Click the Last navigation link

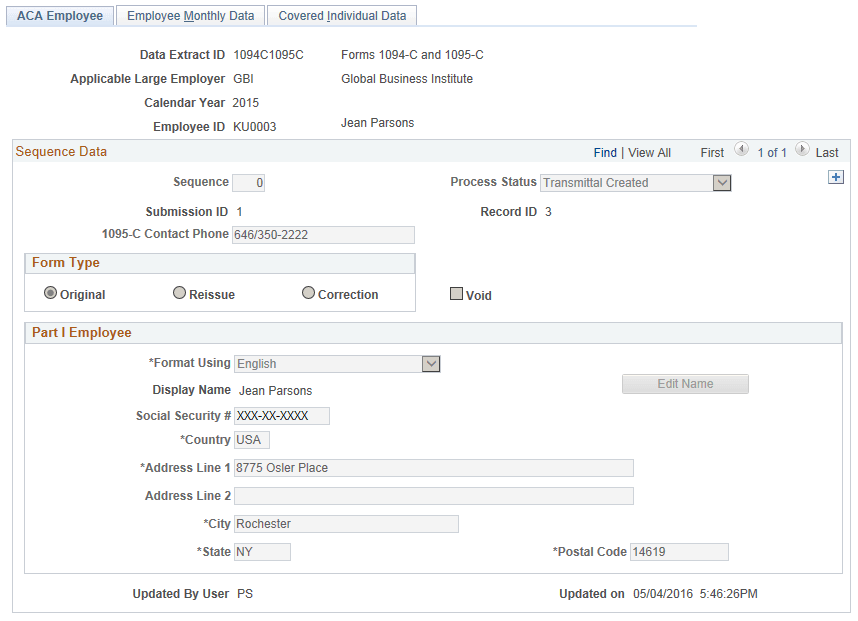click(x=826, y=152)
